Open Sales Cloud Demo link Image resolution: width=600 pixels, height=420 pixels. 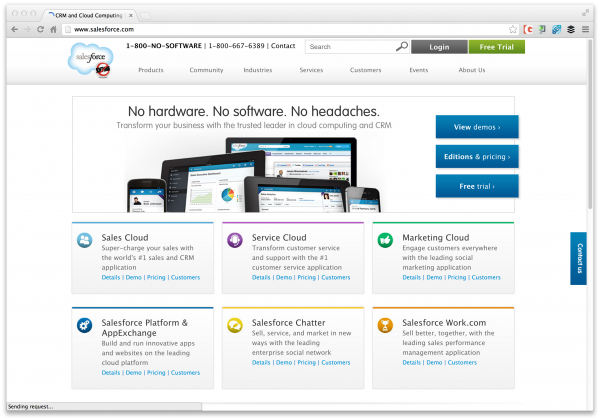(x=134, y=277)
